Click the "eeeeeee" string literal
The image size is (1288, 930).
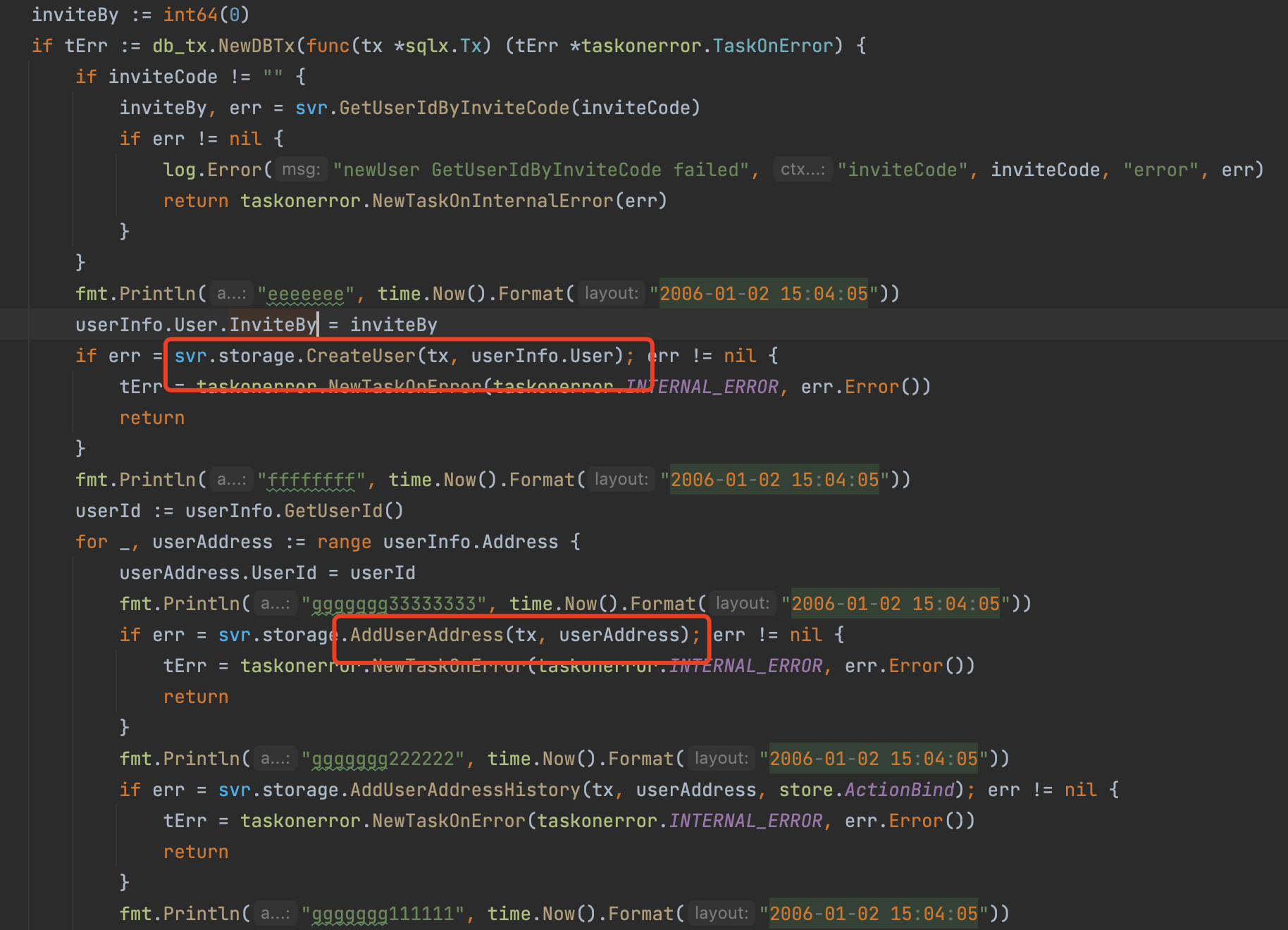tap(306, 294)
